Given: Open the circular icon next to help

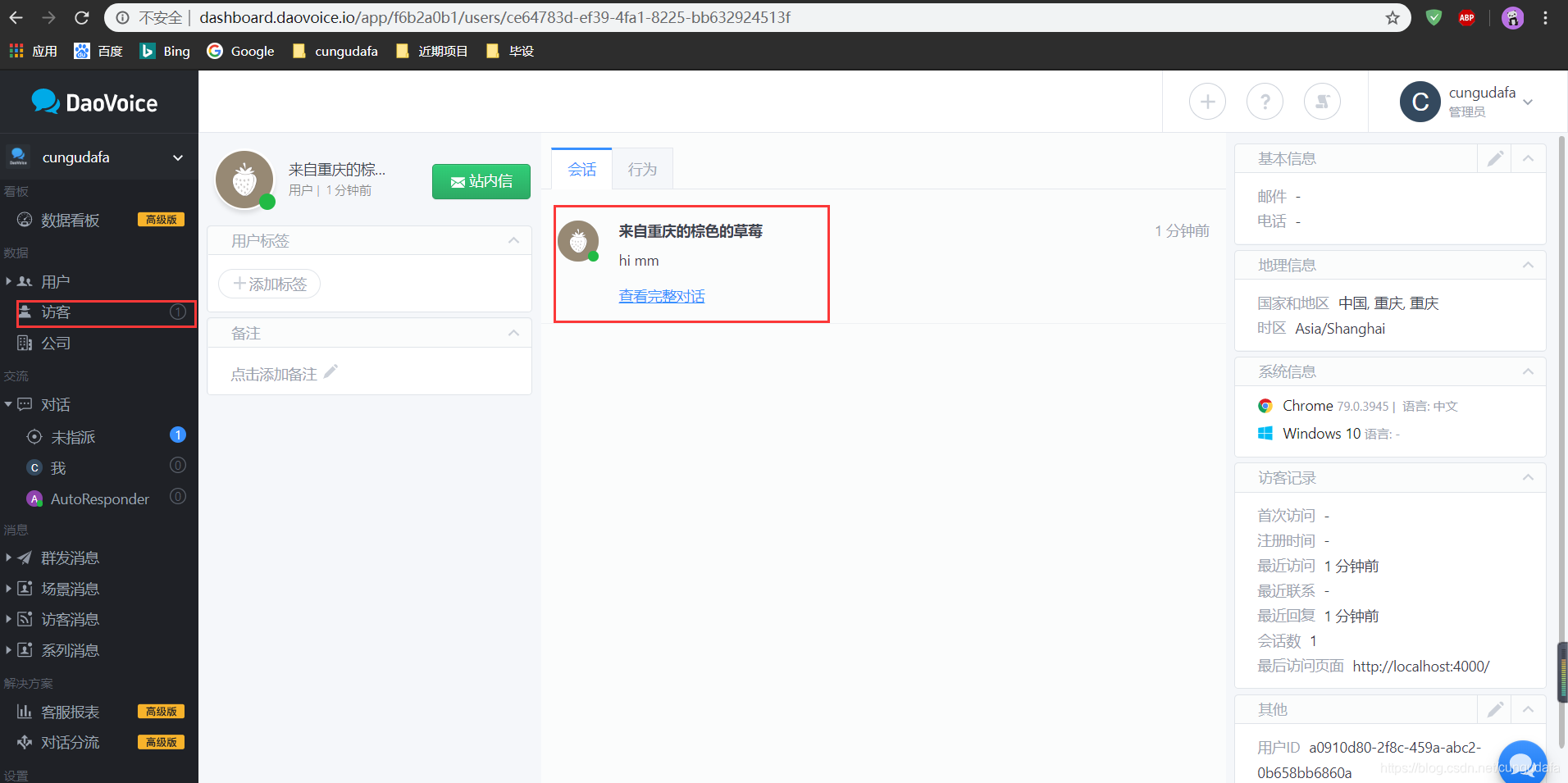Looking at the screenshot, I should coord(1322,102).
